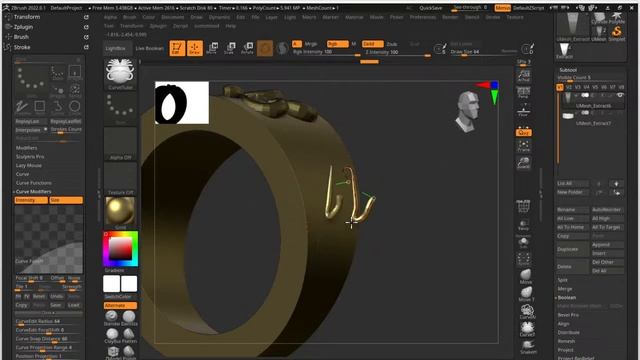Viewport: 640px width, 360px height.
Task: Toggle the Size curve modifier
Action: click(x=66, y=200)
